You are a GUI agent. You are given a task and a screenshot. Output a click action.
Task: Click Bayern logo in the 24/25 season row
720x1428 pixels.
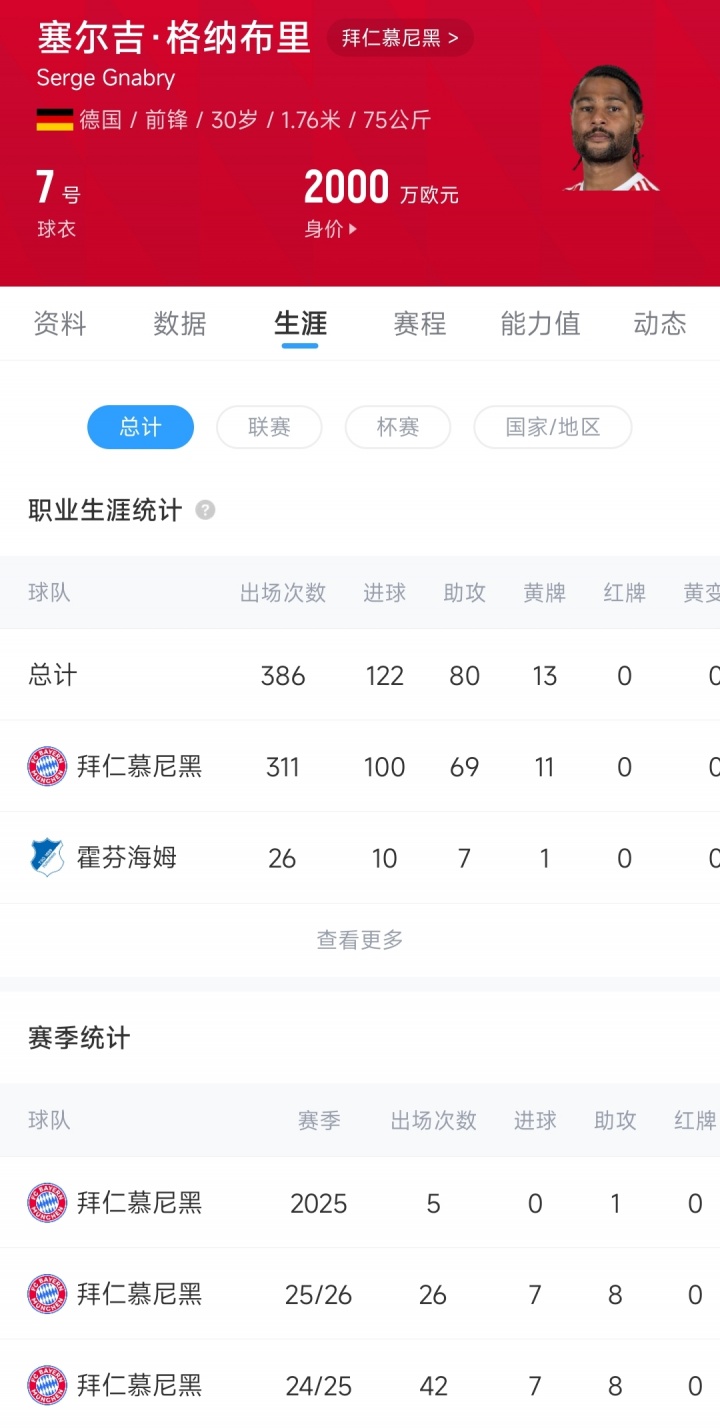pos(47,1386)
